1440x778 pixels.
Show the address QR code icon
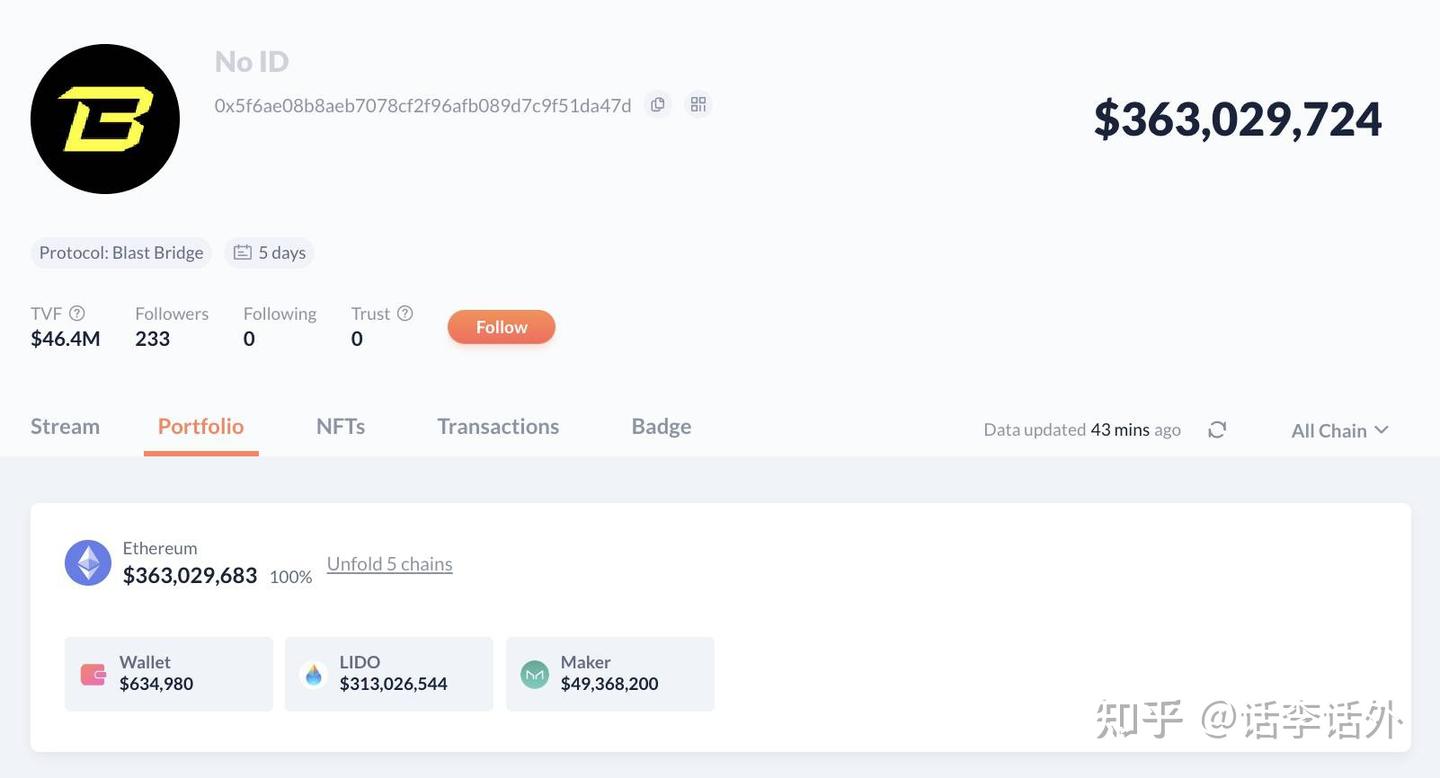[x=698, y=104]
